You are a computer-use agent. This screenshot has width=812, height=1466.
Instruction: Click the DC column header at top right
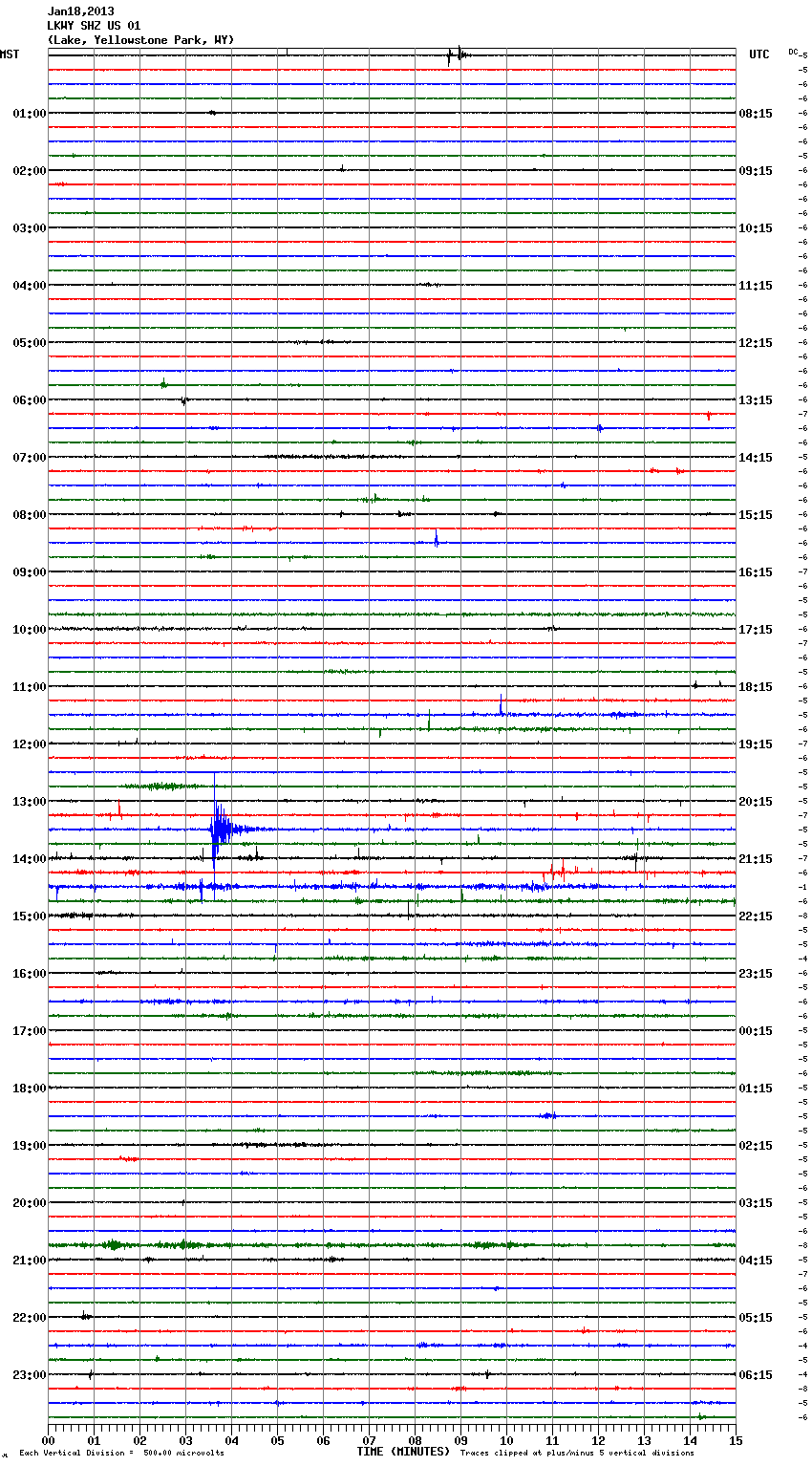pos(793,52)
